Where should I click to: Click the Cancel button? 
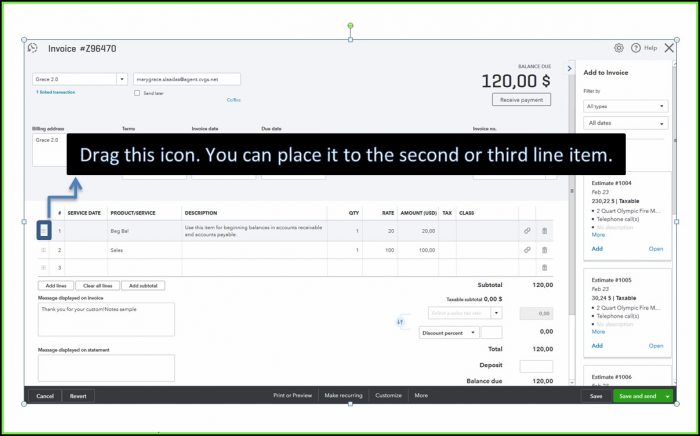click(45, 396)
